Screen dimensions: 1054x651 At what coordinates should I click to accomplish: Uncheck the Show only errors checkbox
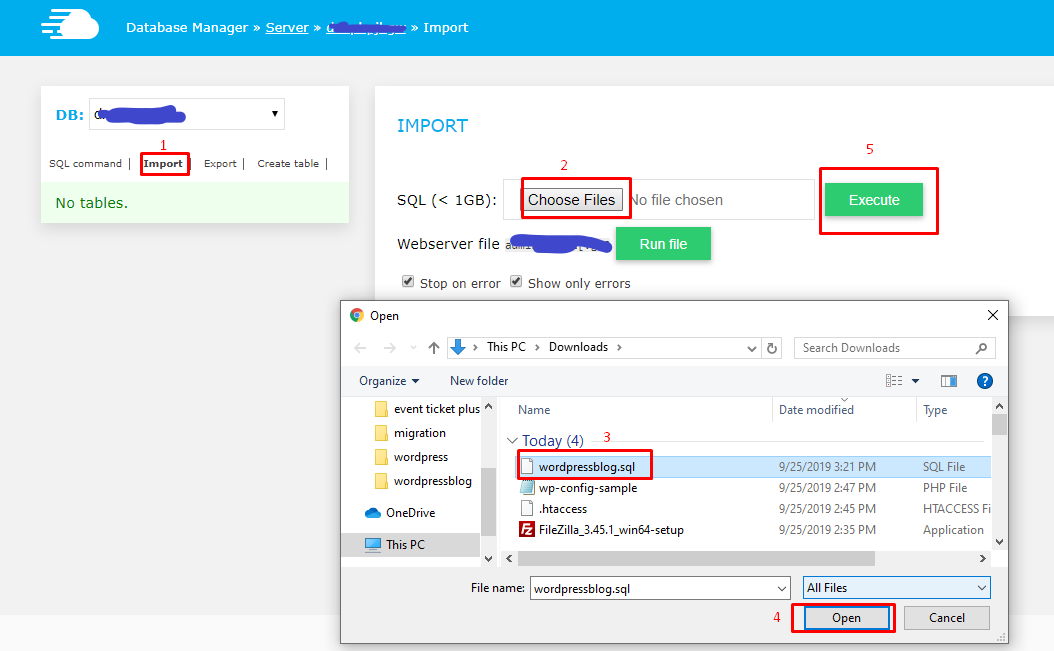coord(516,282)
